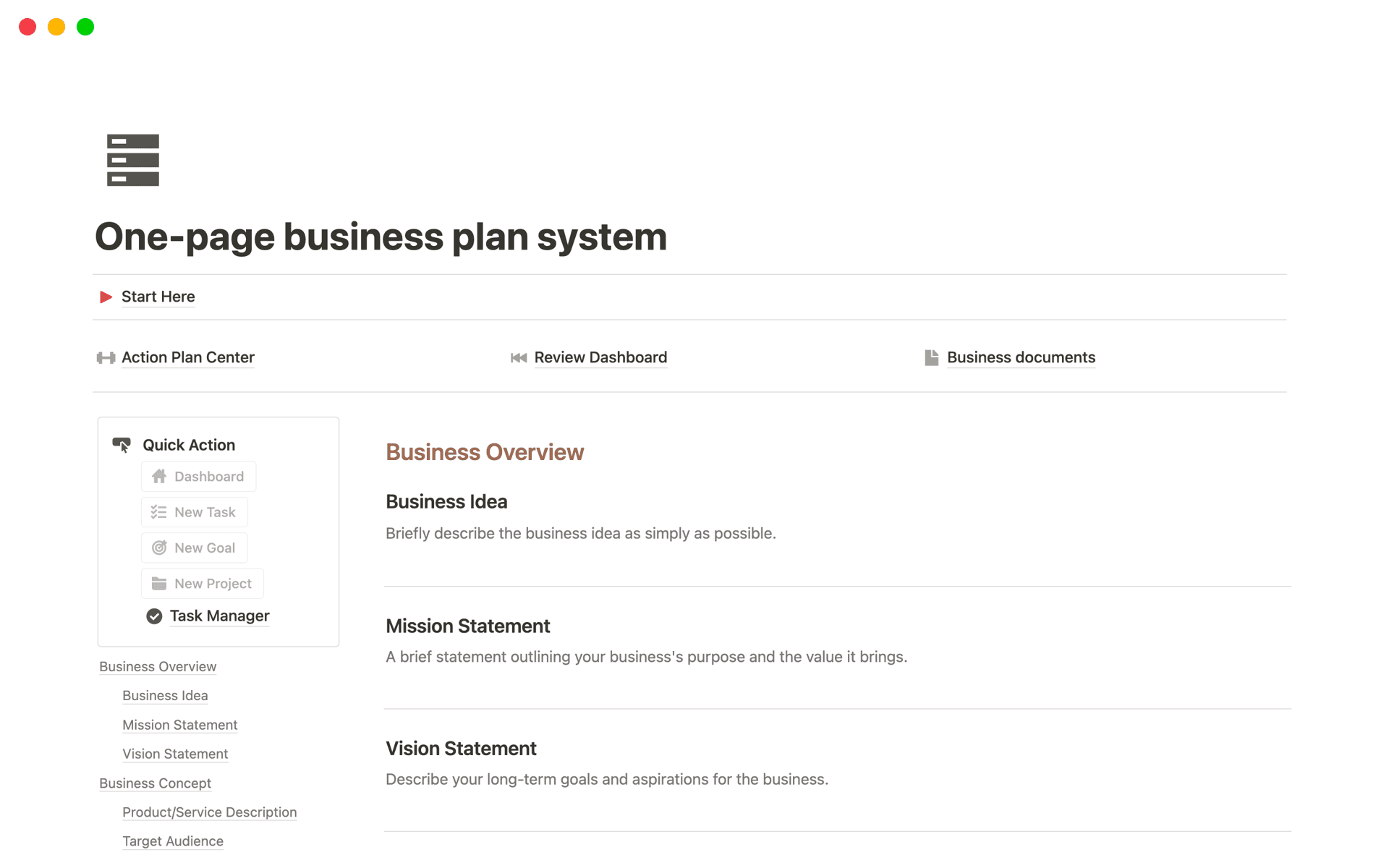Viewport: 1389px width, 868px height.
Task: Open the Start Here page
Action: point(158,297)
